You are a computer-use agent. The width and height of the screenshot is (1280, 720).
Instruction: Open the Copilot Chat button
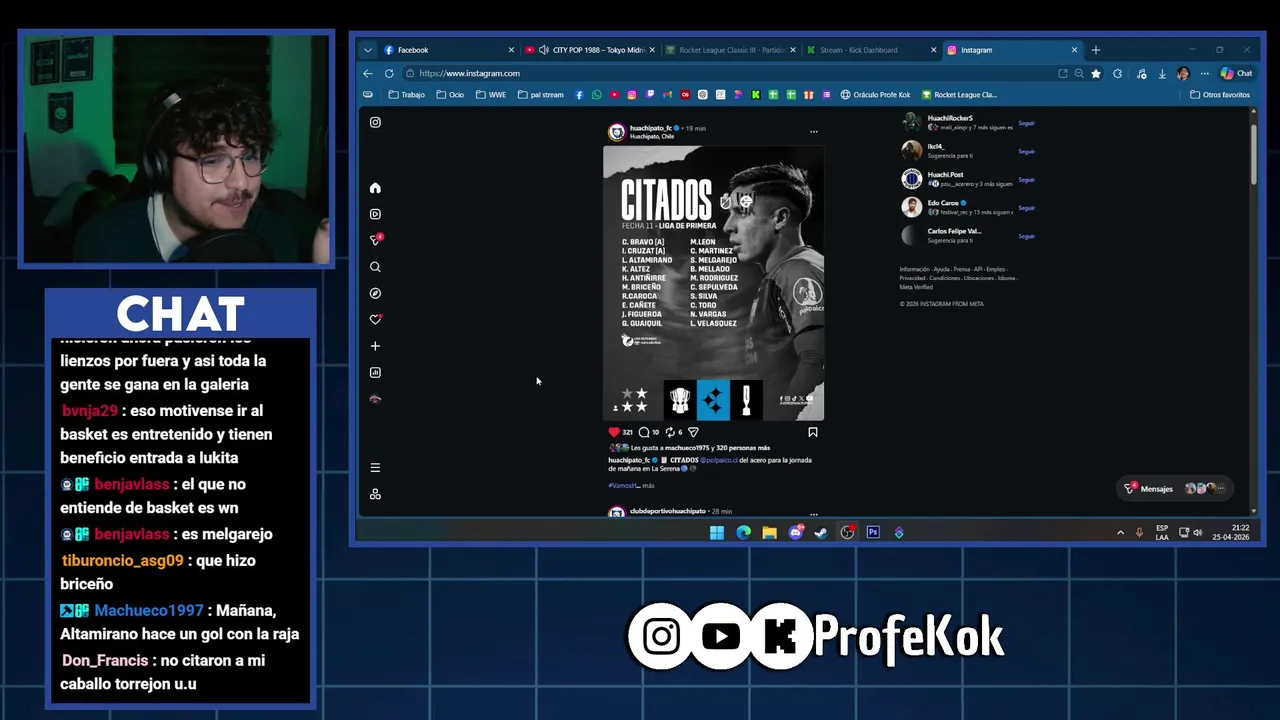(1237, 73)
